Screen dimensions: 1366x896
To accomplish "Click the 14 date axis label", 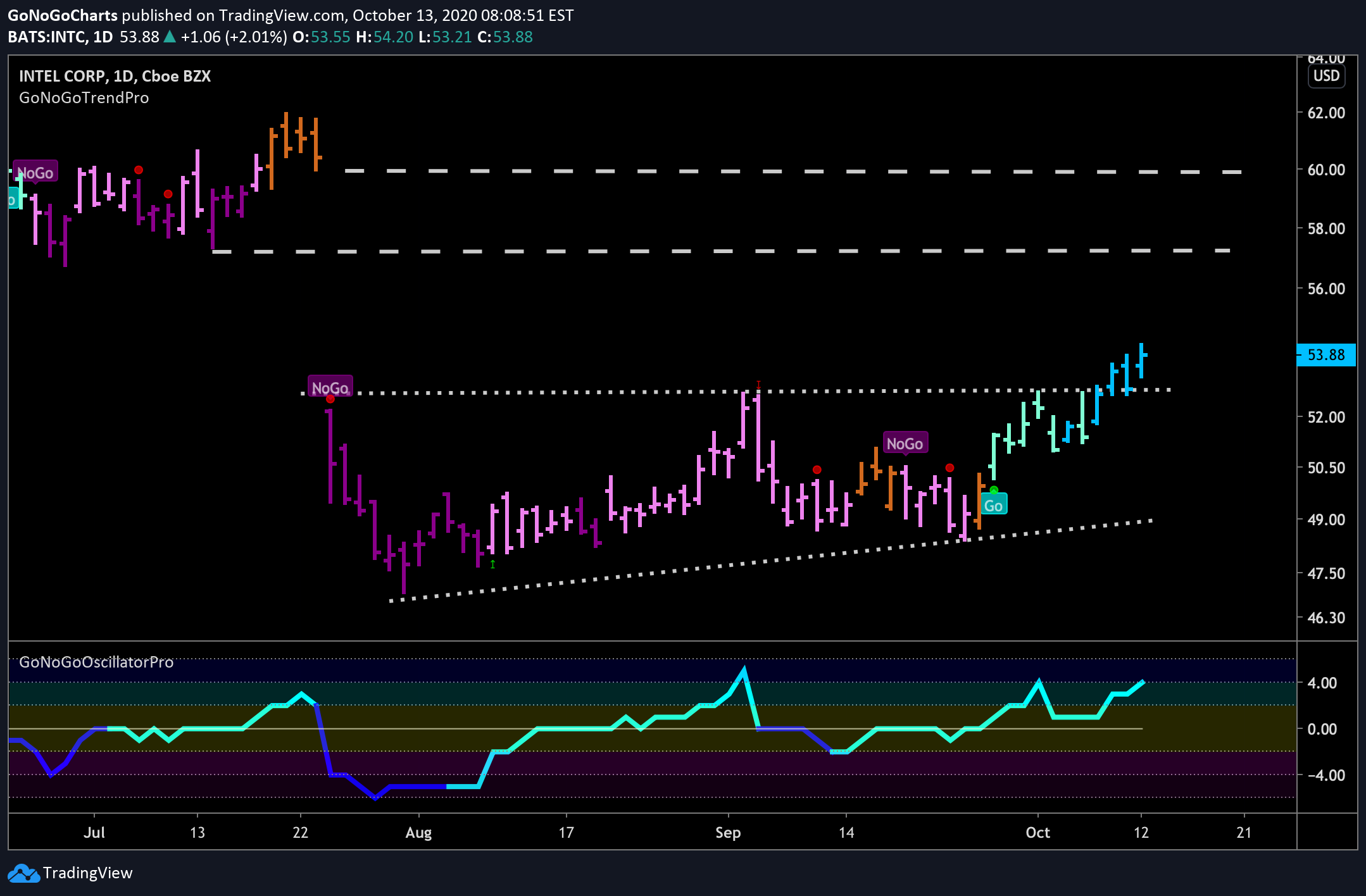I will (x=846, y=832).
